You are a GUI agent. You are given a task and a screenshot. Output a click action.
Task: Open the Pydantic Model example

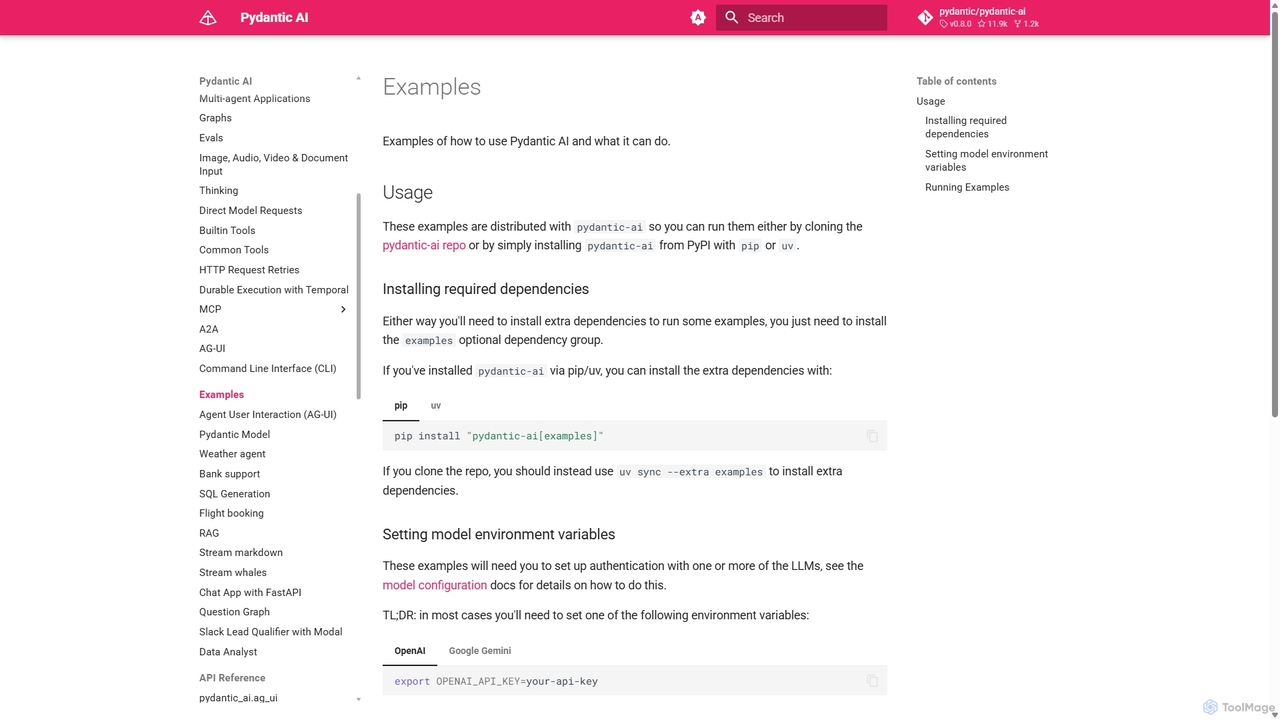point(234,435)
